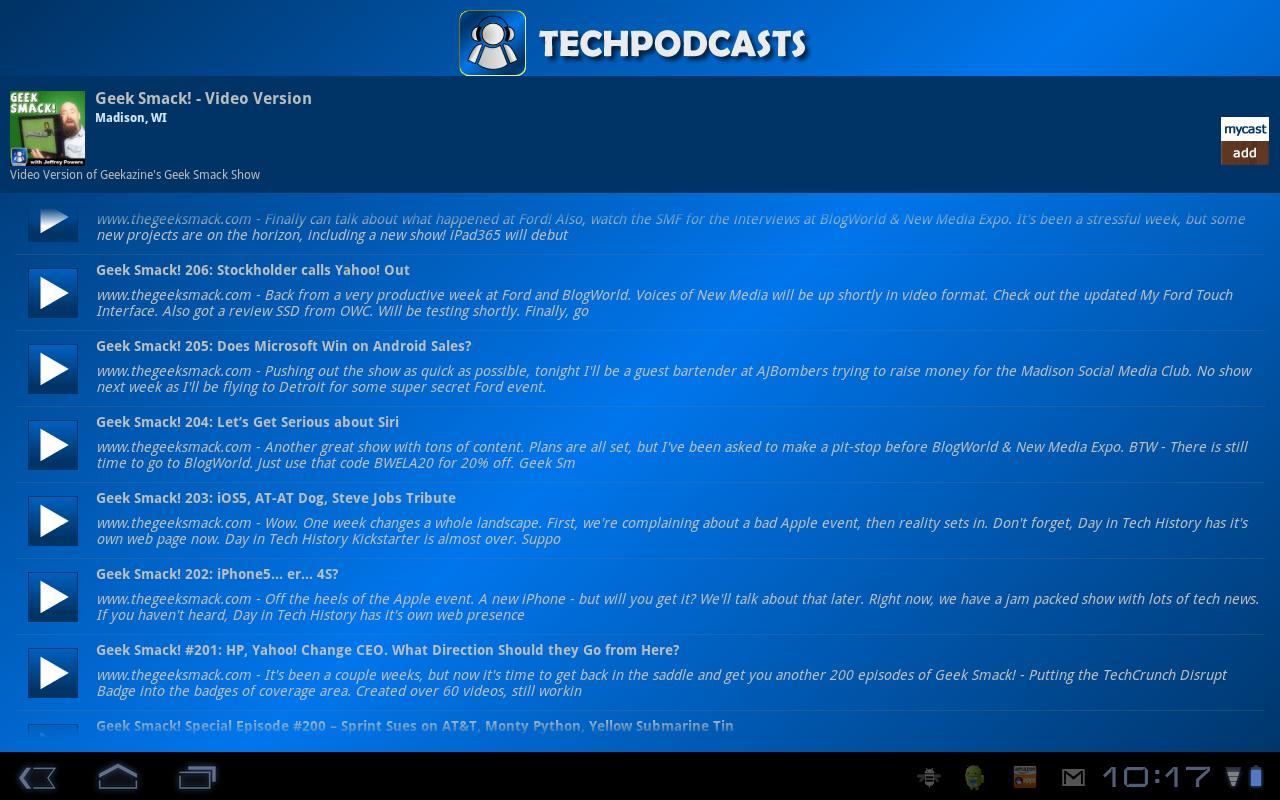The width and height of the screenshot is (1280, 800).
Task: Select title 'Geek Smack! Special Episode #200'
Action: tap(415, 726)
